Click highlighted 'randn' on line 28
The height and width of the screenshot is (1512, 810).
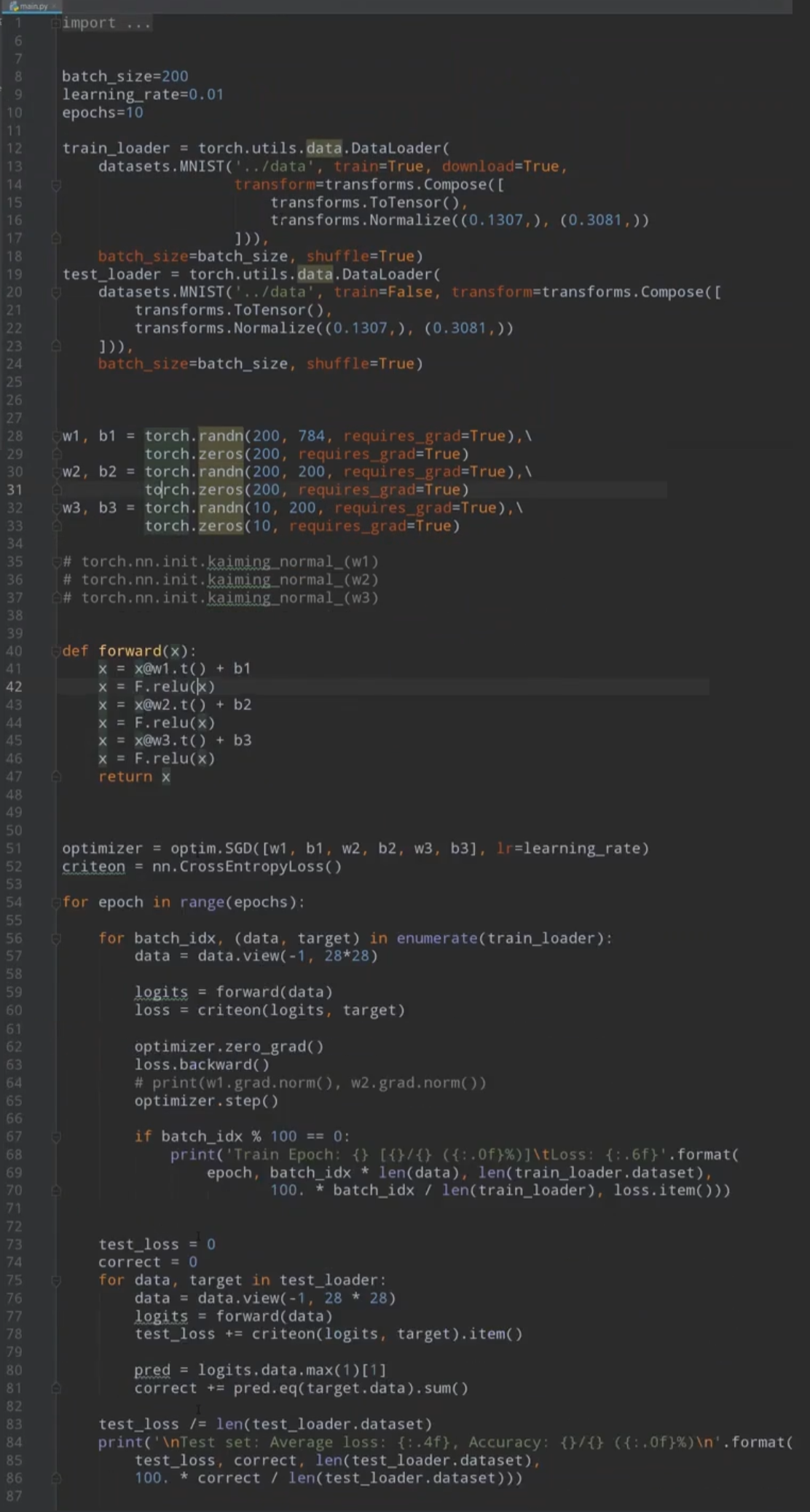(221, 436)
